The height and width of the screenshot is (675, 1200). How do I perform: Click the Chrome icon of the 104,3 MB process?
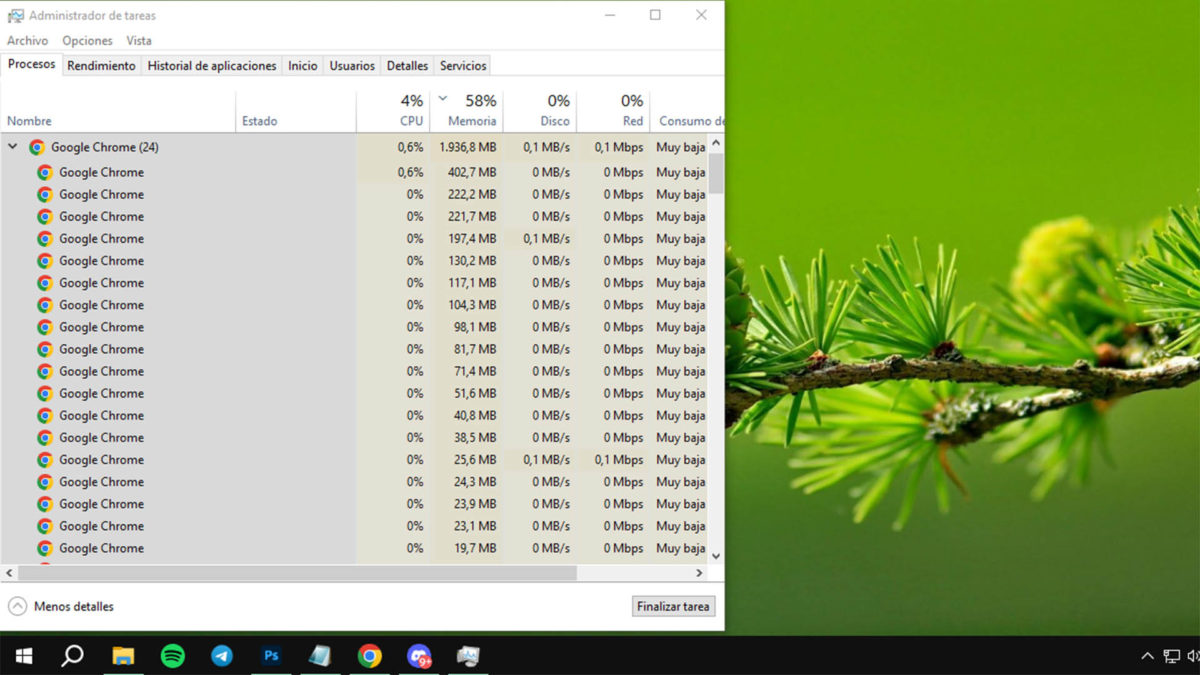(45, 305)
